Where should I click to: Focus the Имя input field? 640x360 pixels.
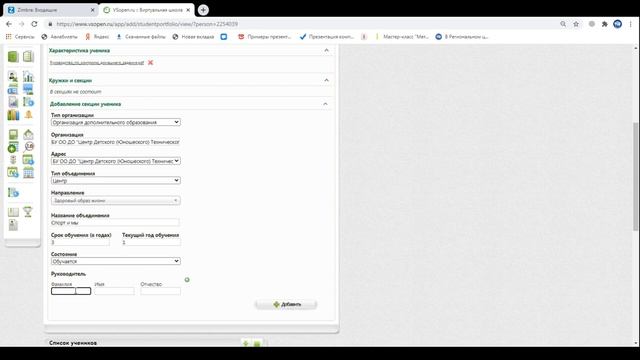[x=114, y=291]
